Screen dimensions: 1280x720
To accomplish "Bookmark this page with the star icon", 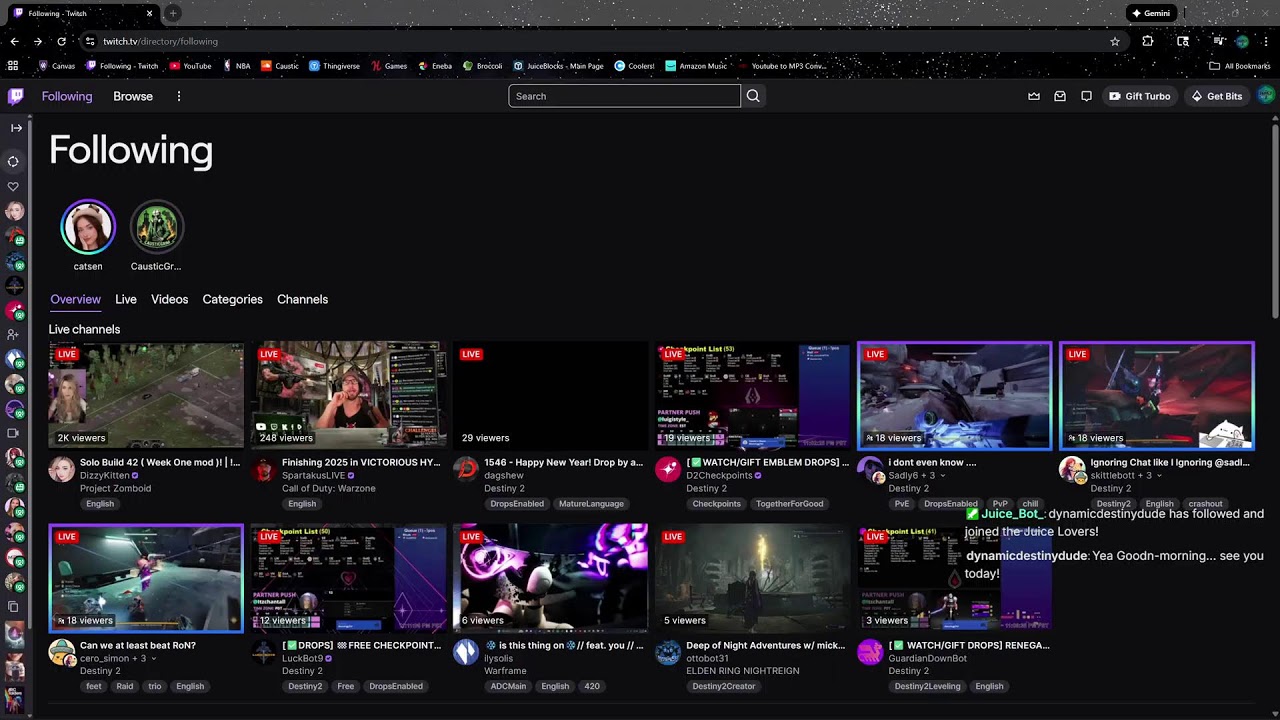I will (1115, 41).
